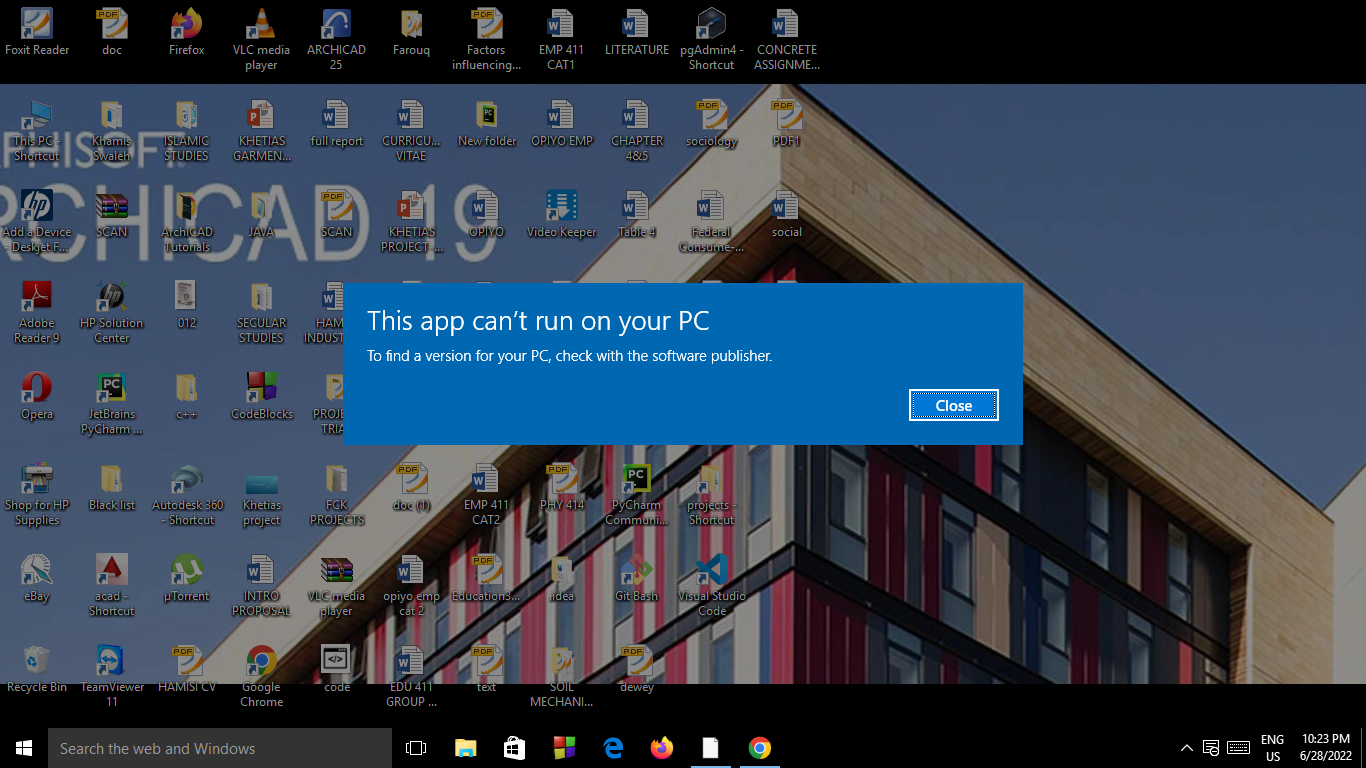Select the Table 4 Word document icon
Viewport: 1366px width, 768px height.
[636, 215]
